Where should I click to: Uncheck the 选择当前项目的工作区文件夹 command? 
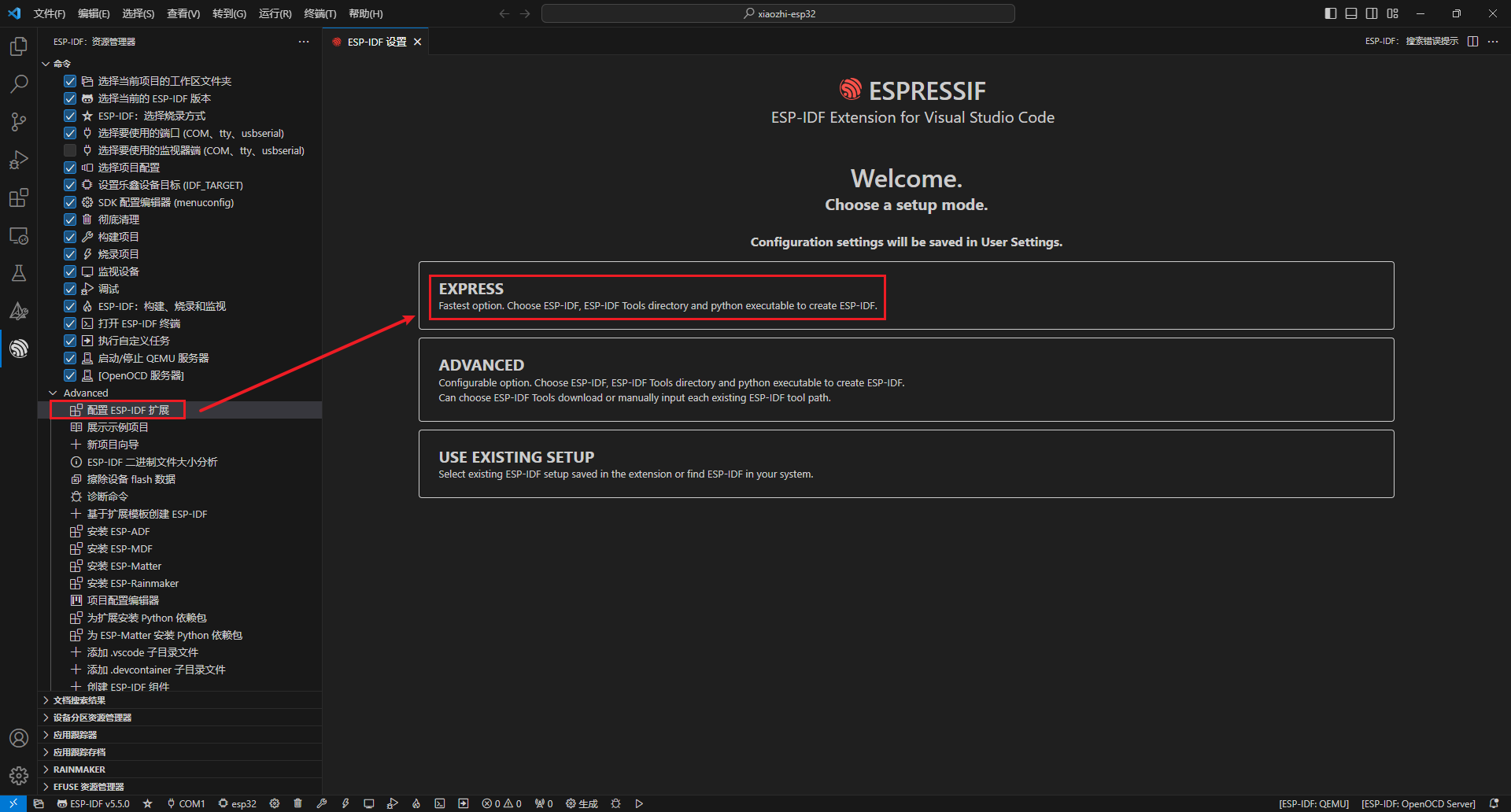tap(70, 80)
